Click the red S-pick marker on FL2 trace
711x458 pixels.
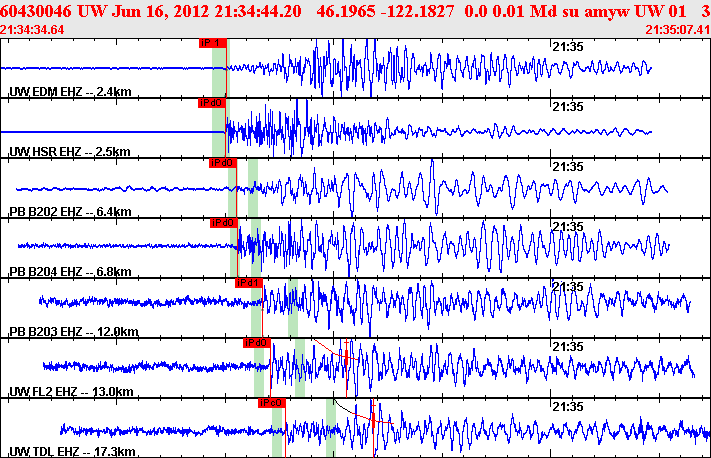coord(346,356)
